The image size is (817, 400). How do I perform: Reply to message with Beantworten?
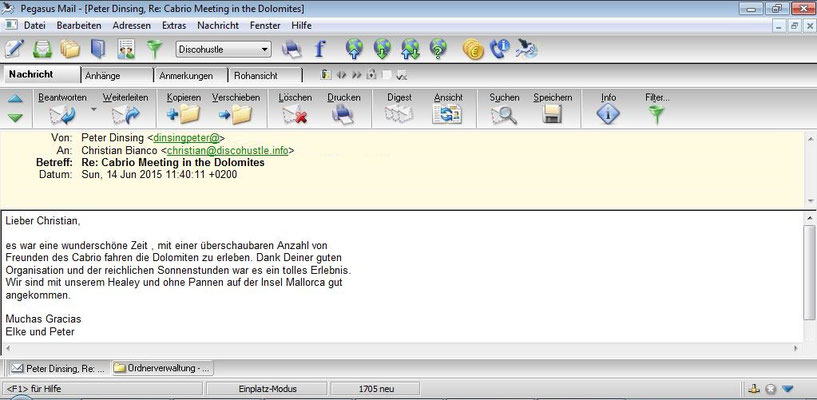[62, 109]
